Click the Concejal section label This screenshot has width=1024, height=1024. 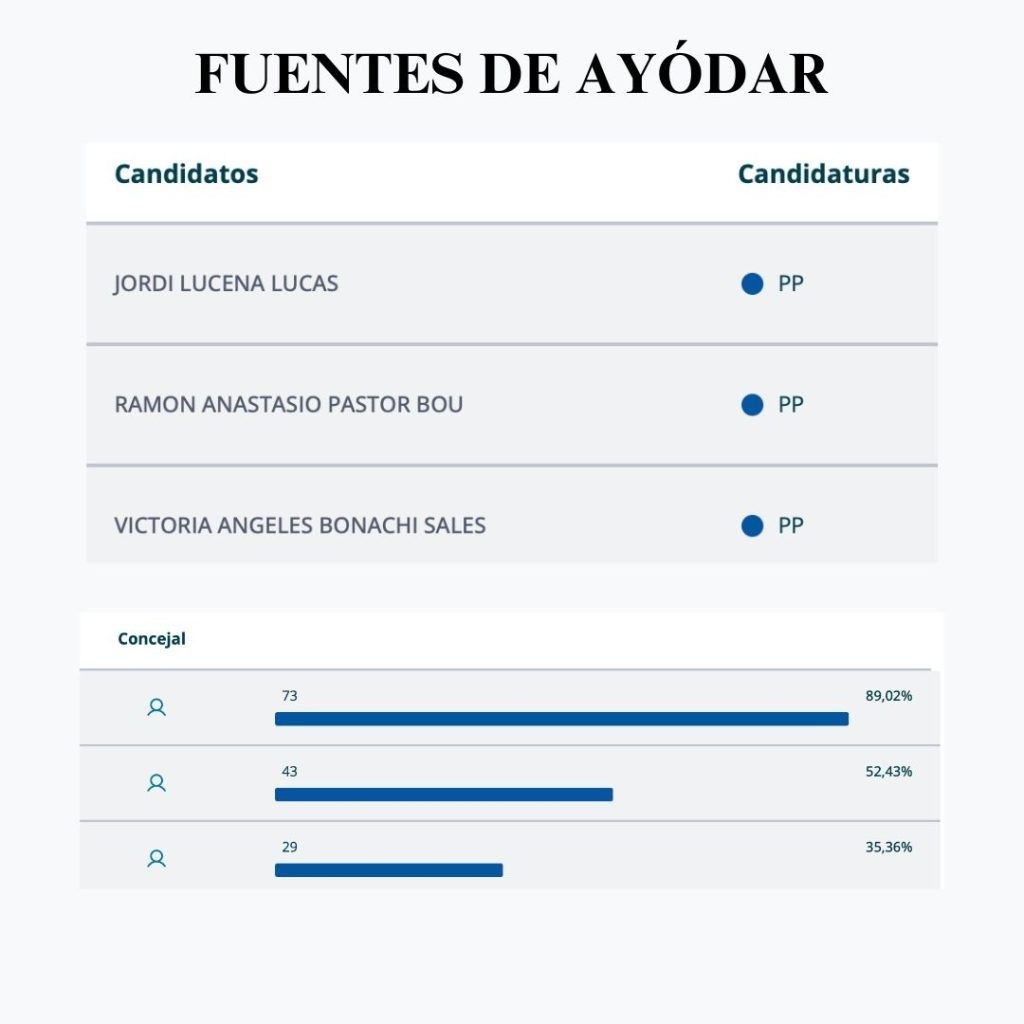pyautogui.click(x=152, y=639)
